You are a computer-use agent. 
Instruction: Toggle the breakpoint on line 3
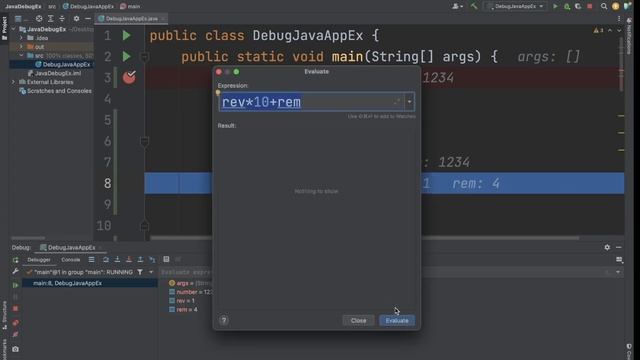129,77
